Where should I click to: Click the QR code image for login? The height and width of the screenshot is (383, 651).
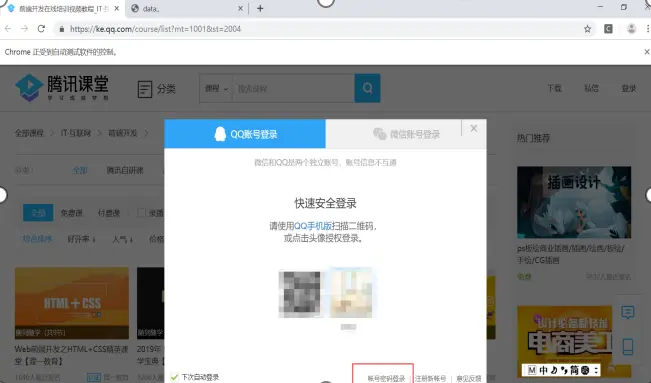click(300, 294)
